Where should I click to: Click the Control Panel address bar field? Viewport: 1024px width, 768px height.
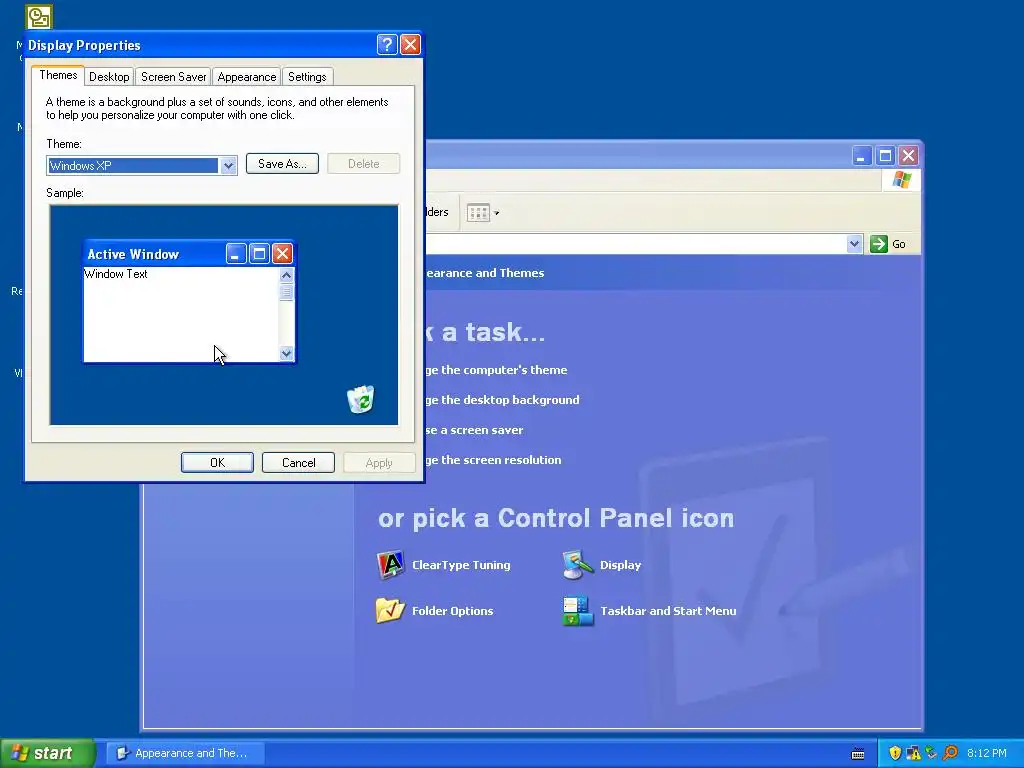[x=636, y=244]
